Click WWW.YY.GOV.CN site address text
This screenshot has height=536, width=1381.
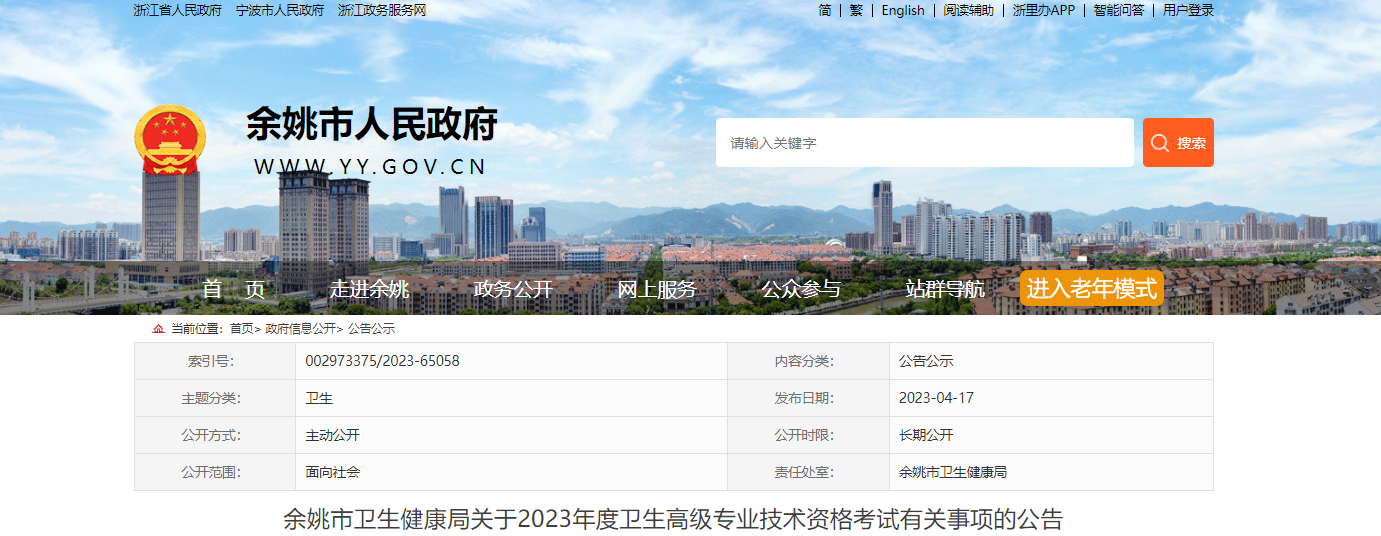tap(370, 167)
